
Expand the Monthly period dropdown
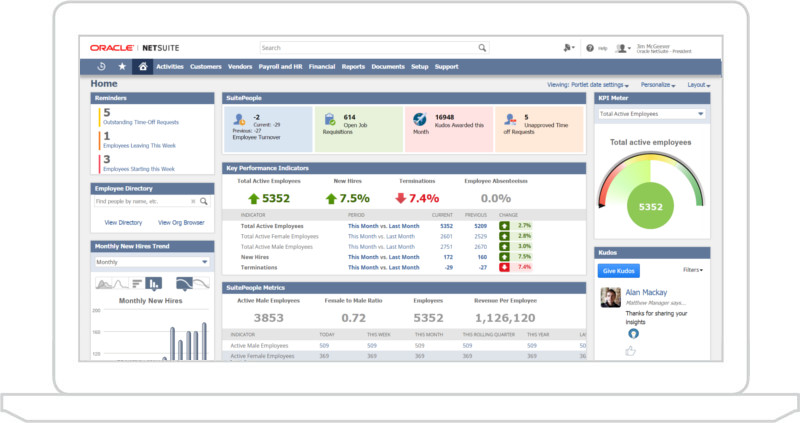[x=151, y=262]
